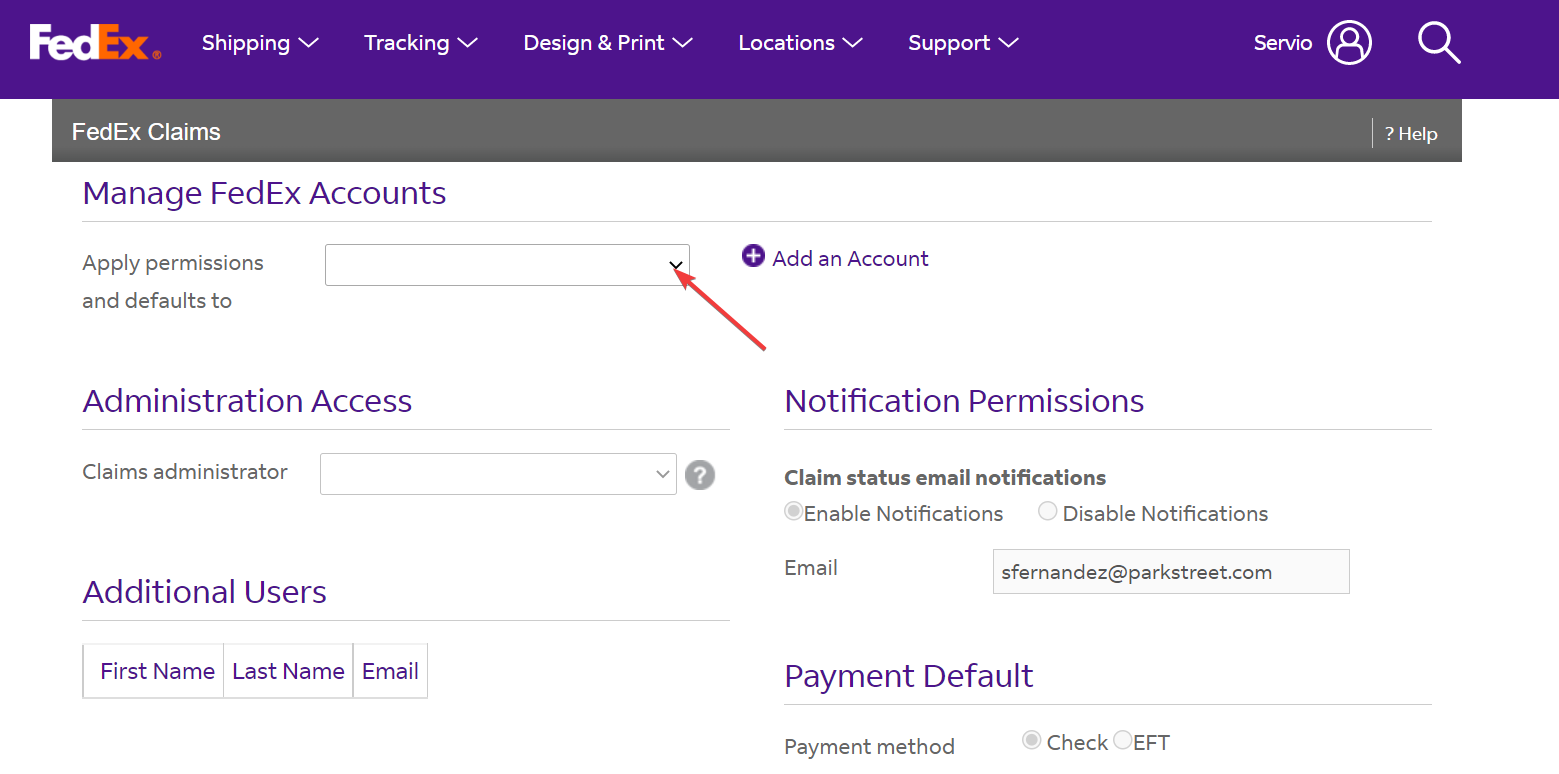
Task: Click the Manage FedEx Accounts heading
Action: (264, 193)
